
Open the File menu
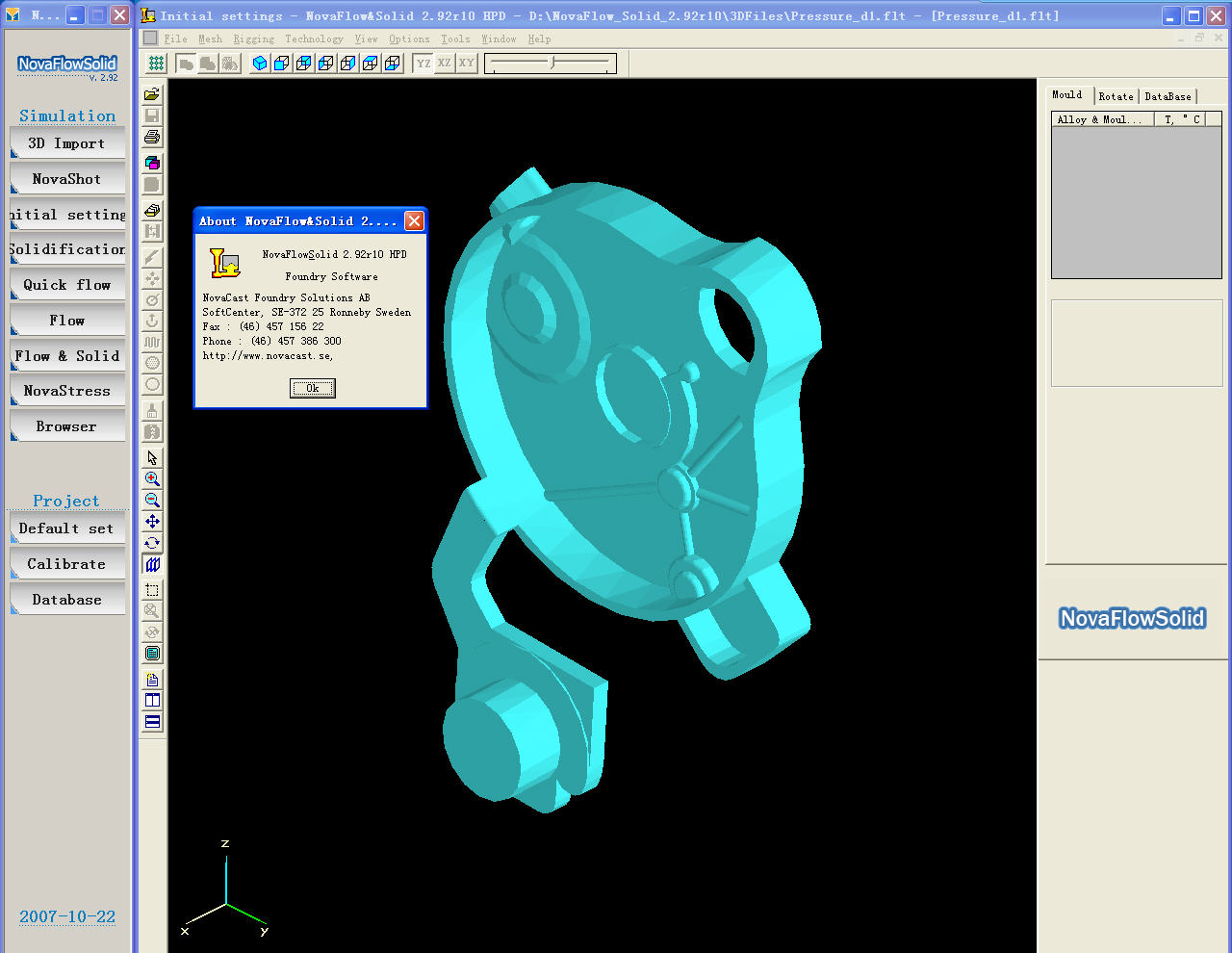[x=175, y=39]
